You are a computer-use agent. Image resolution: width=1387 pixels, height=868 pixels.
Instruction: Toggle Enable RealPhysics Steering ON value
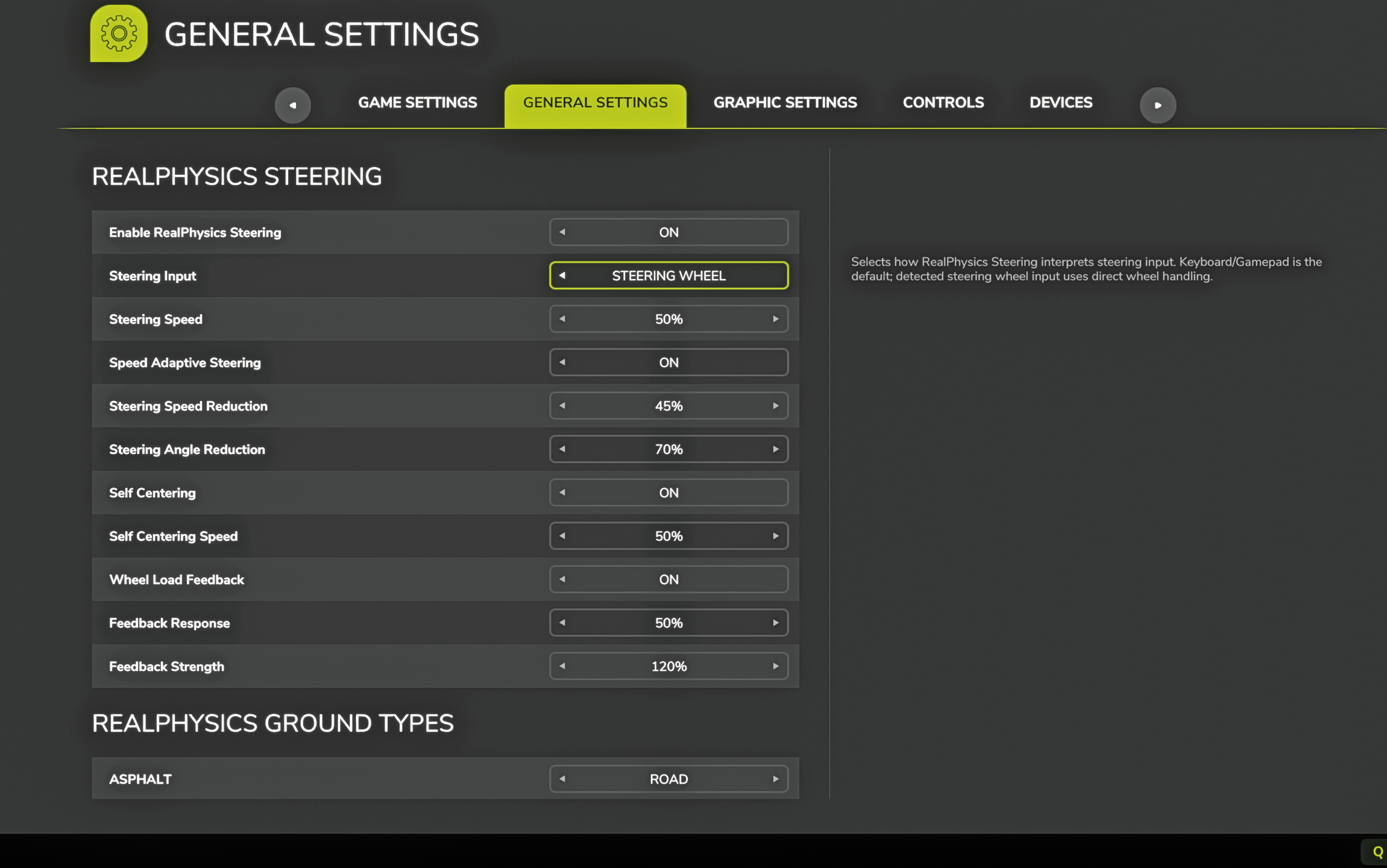pos(669,232)
